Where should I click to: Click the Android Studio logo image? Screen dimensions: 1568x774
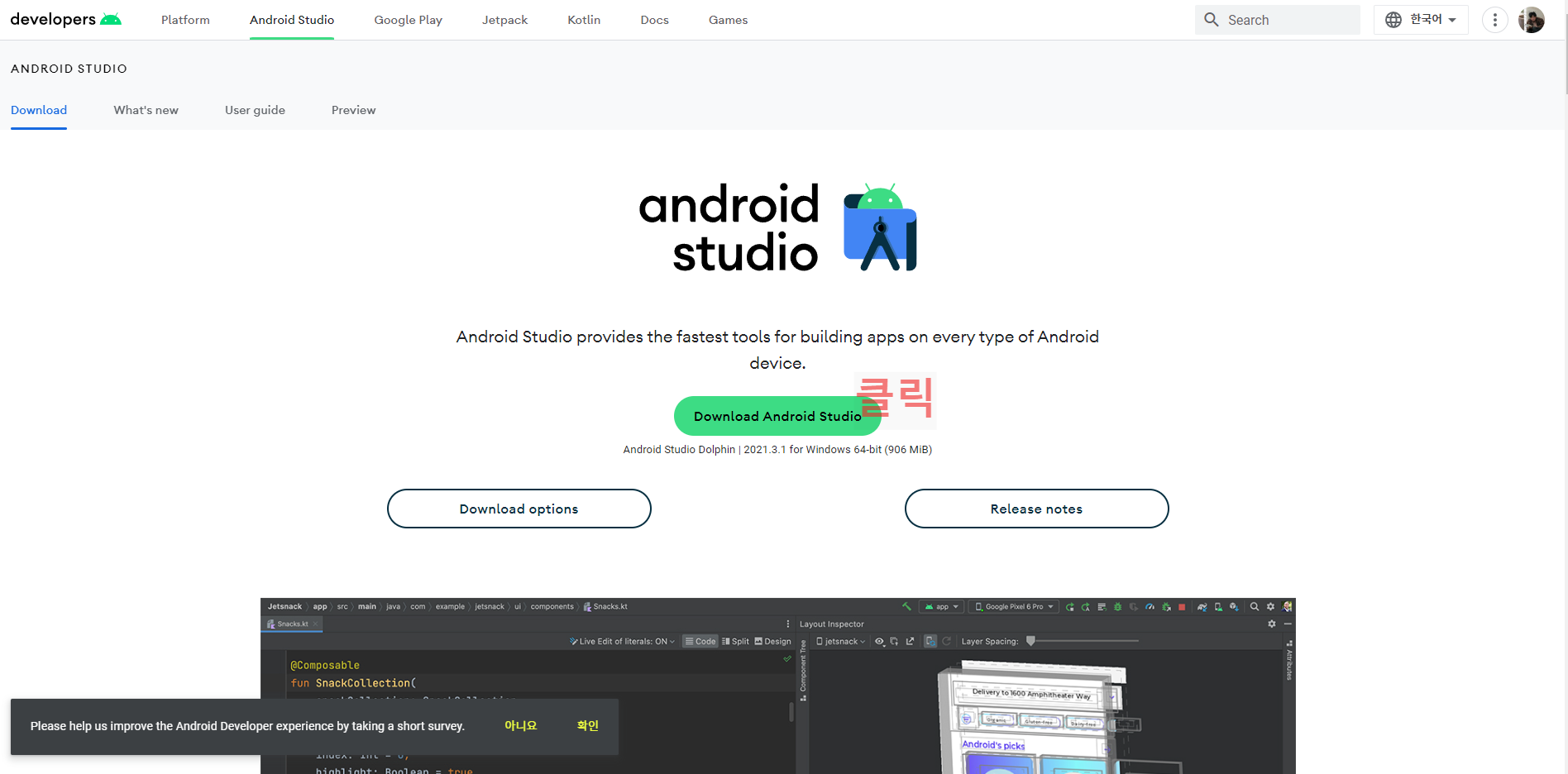click(x=777, y=227)
